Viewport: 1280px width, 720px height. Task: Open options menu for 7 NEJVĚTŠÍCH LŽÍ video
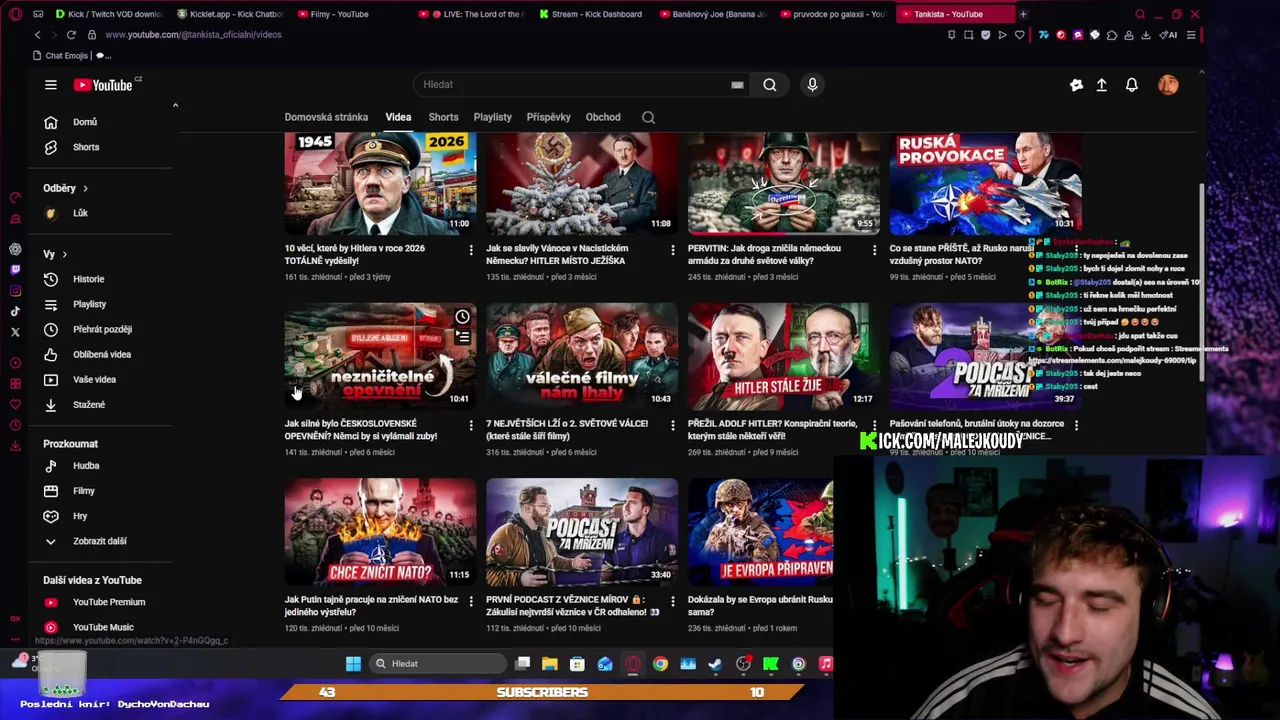point(672,425)
